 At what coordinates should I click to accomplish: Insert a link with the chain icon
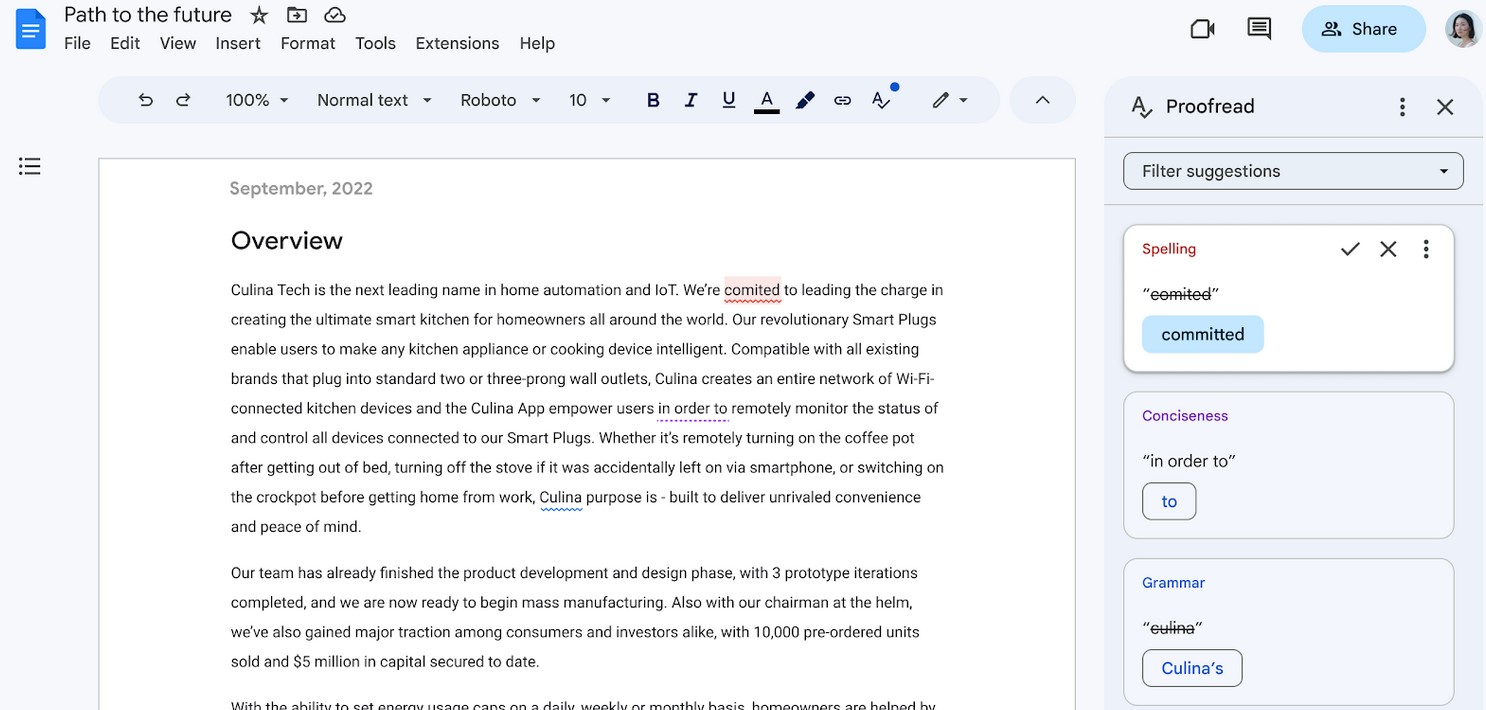point(843,100)
